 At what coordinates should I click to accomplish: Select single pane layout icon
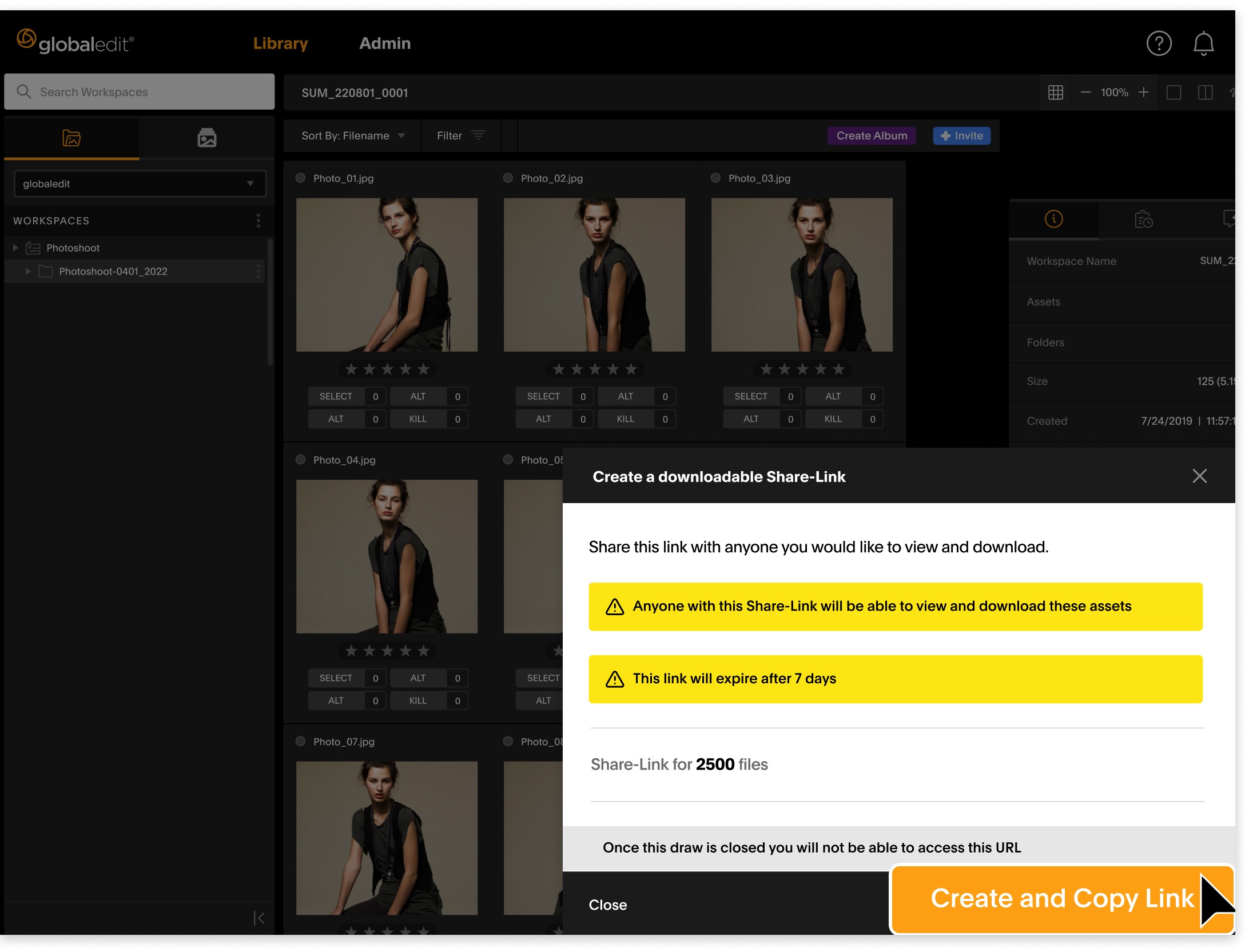coord(1174,92)
